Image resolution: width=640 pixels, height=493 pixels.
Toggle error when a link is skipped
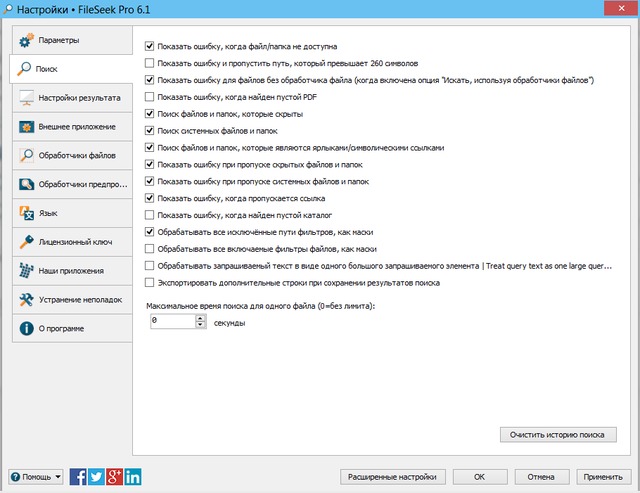149,198
